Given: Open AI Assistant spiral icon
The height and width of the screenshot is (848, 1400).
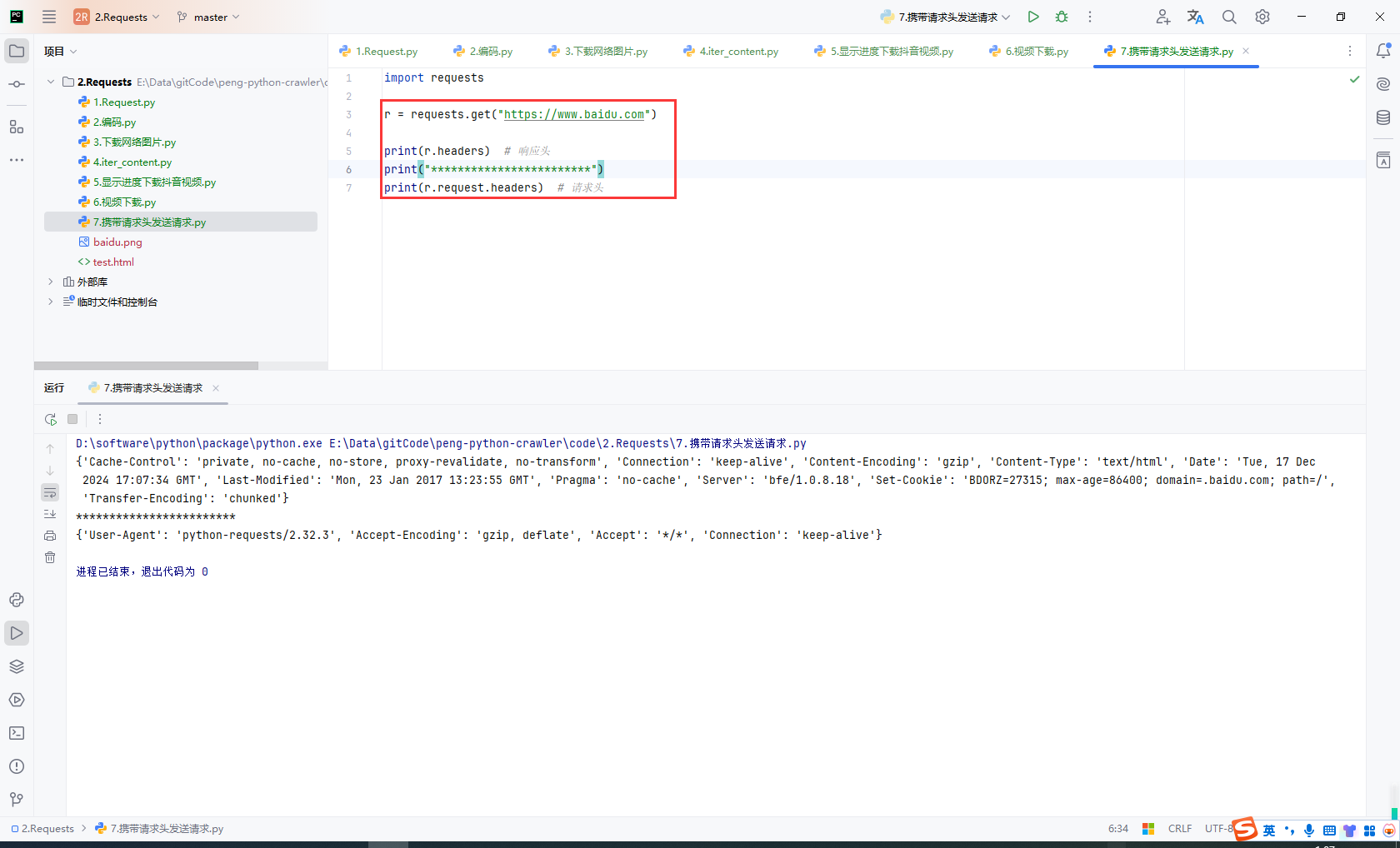Looking at the screenshot, I should (1383, 84).
